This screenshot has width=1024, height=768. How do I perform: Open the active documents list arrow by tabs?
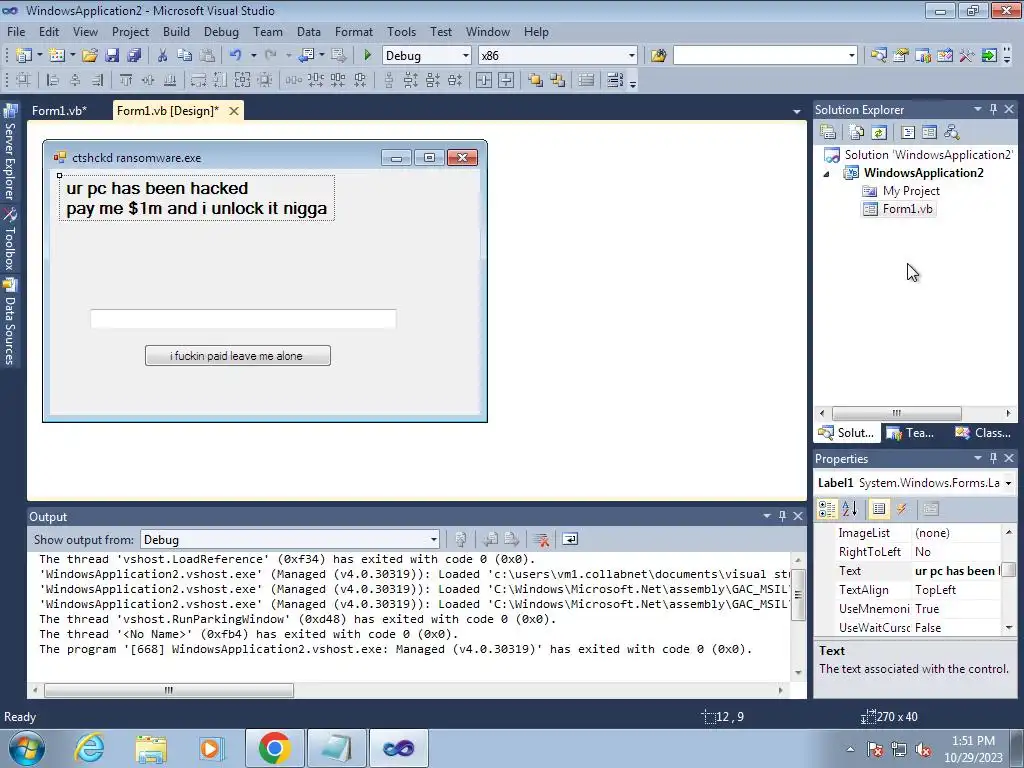[x=797, y=112]
